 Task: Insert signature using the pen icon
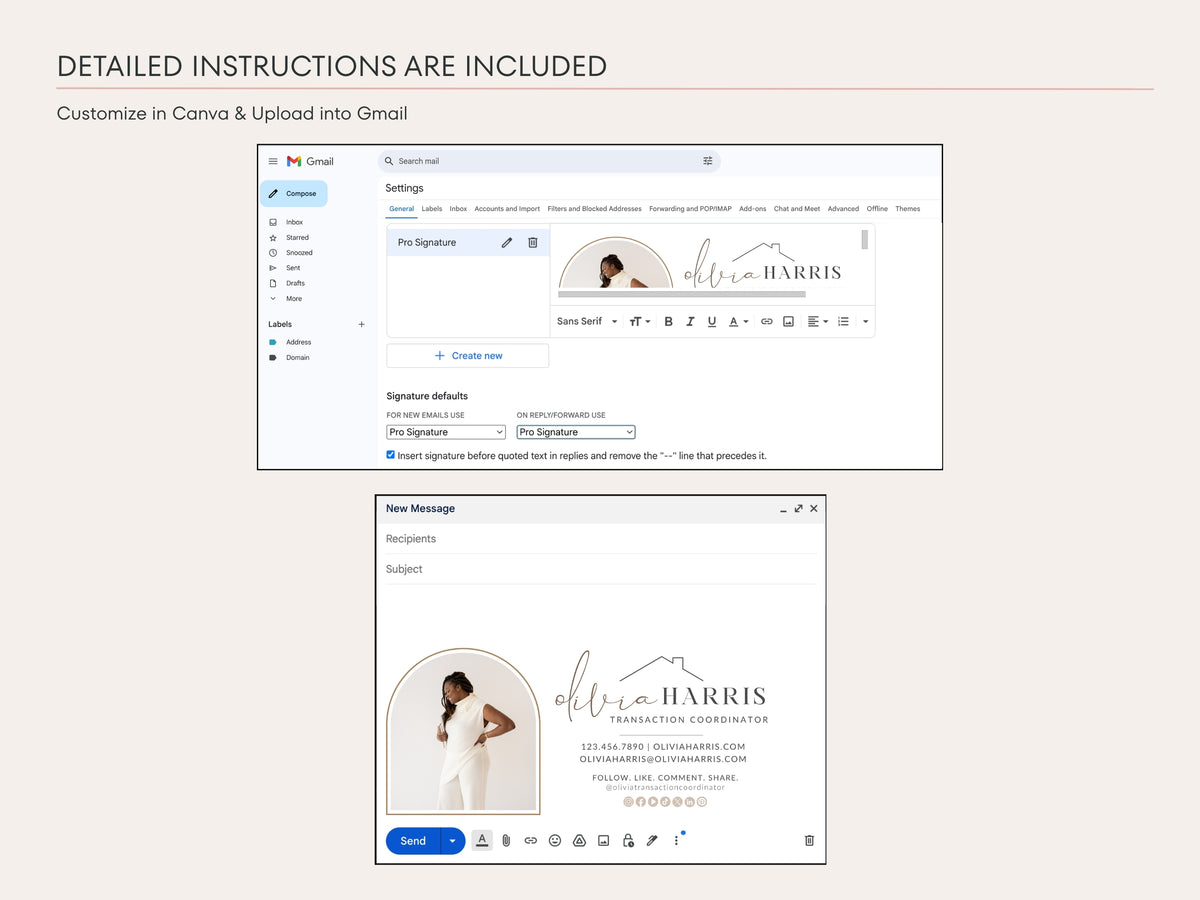coord(652,841)
